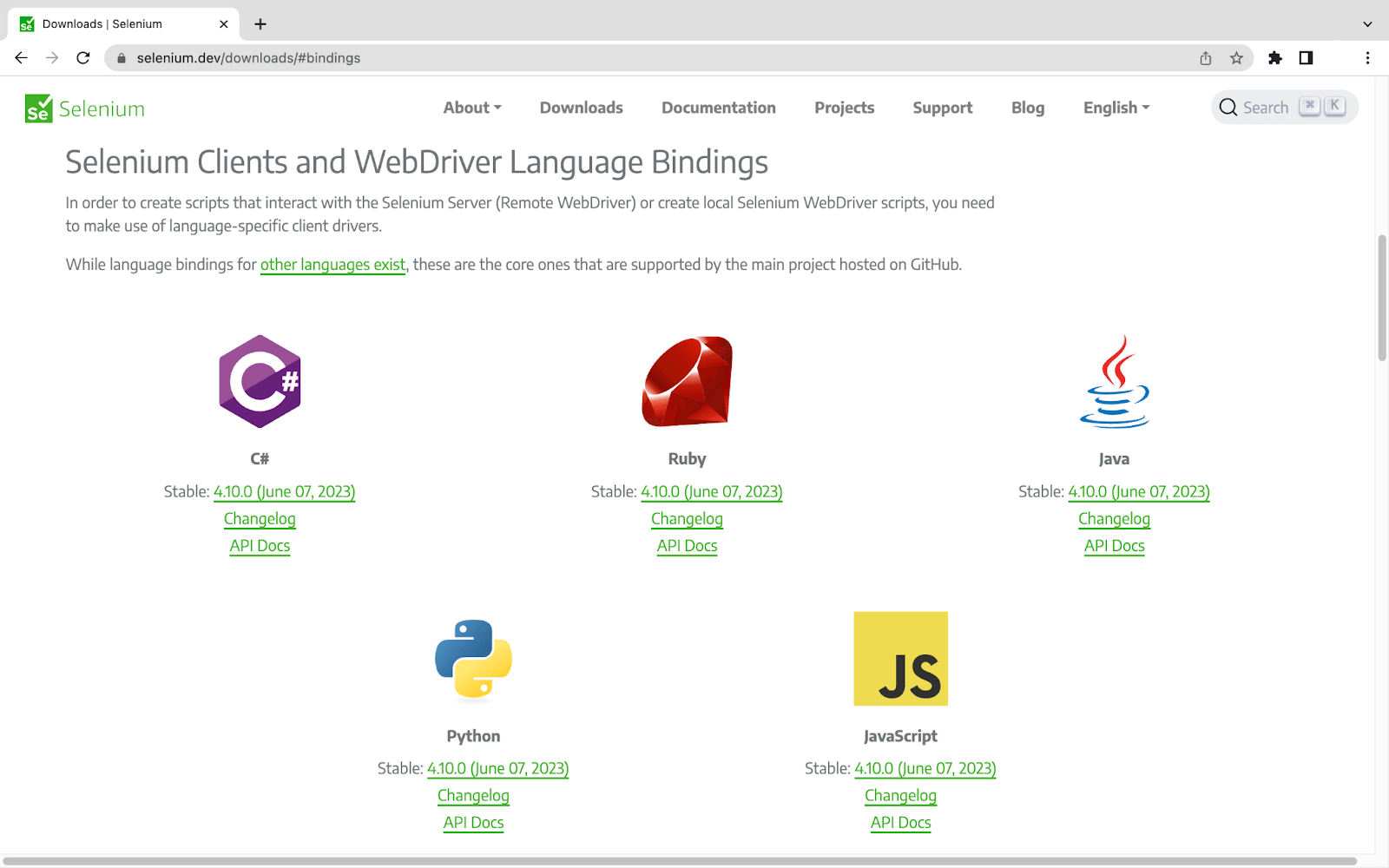Open the side panel toggle icon

(x=1306, y=57)
